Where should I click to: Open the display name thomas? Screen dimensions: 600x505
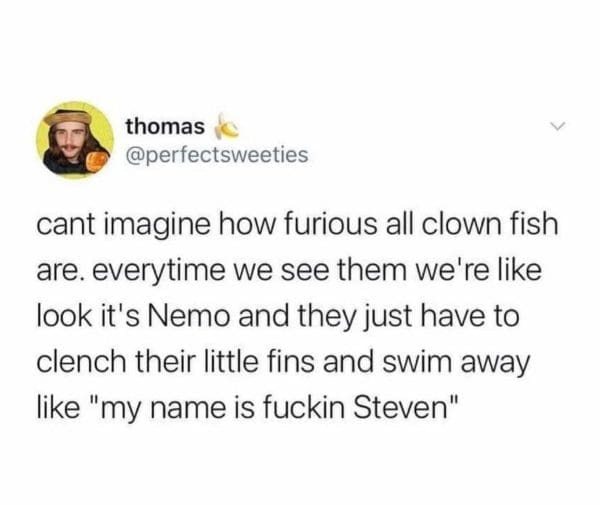click(165, 127)
